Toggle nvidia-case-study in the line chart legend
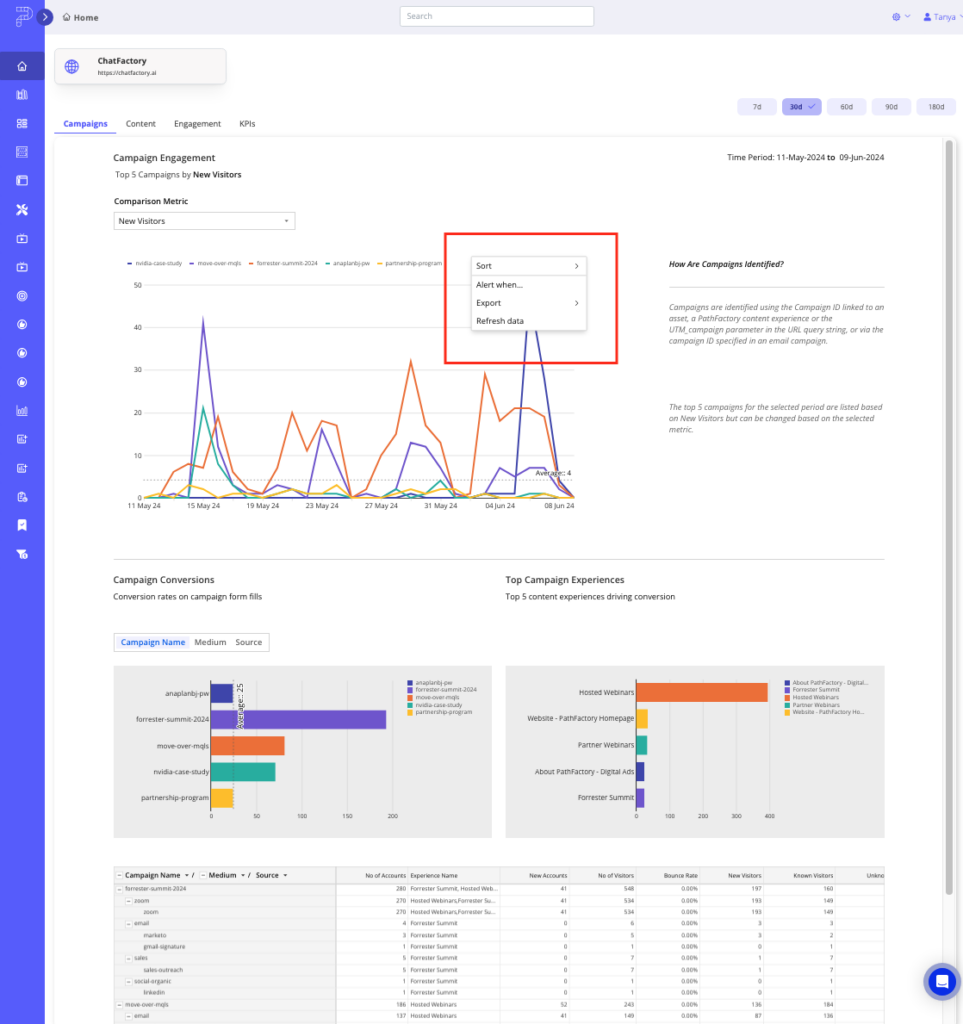 tap(155, 263)
